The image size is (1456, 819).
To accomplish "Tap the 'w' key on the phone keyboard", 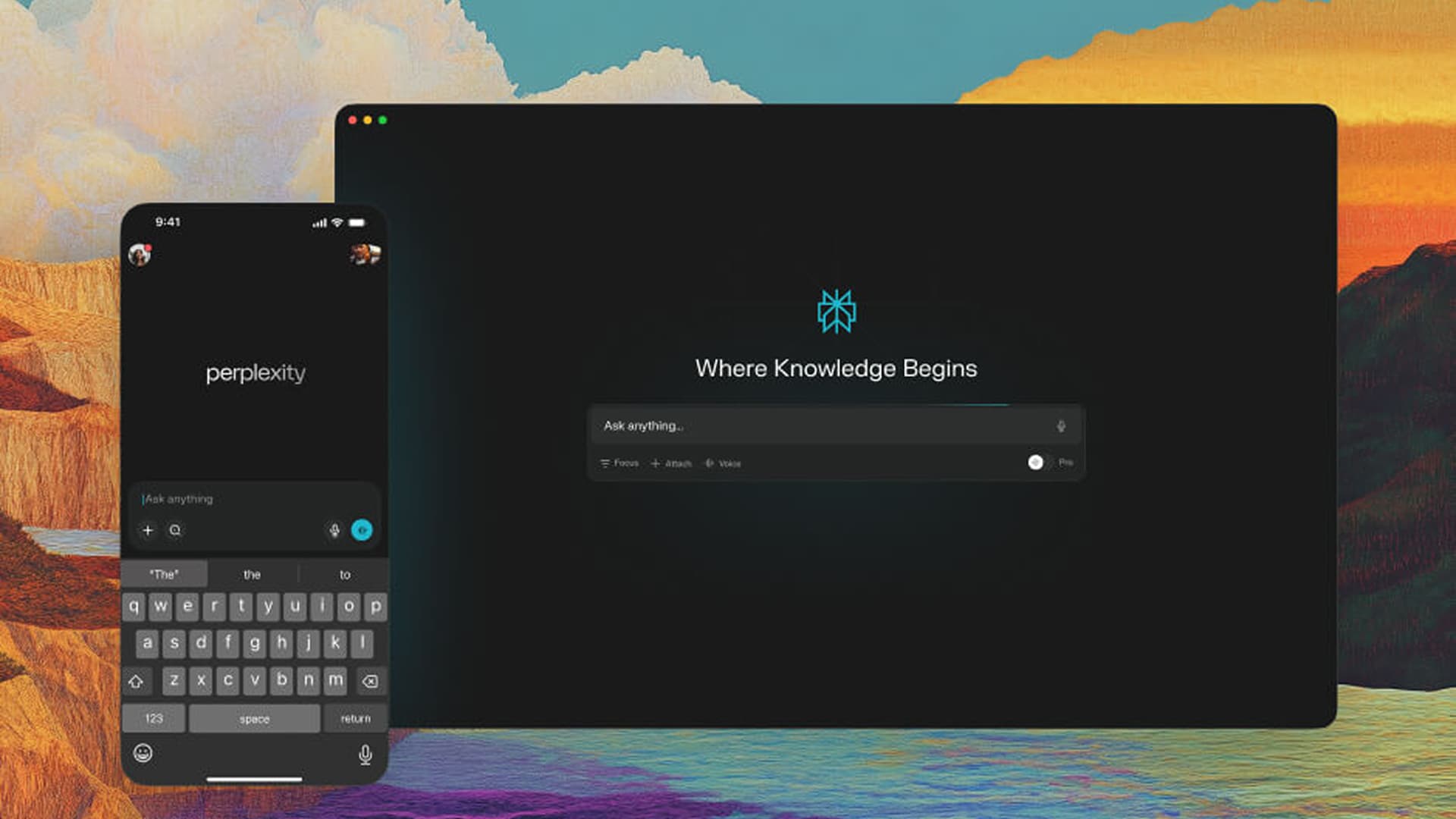I will coord(161,607).
